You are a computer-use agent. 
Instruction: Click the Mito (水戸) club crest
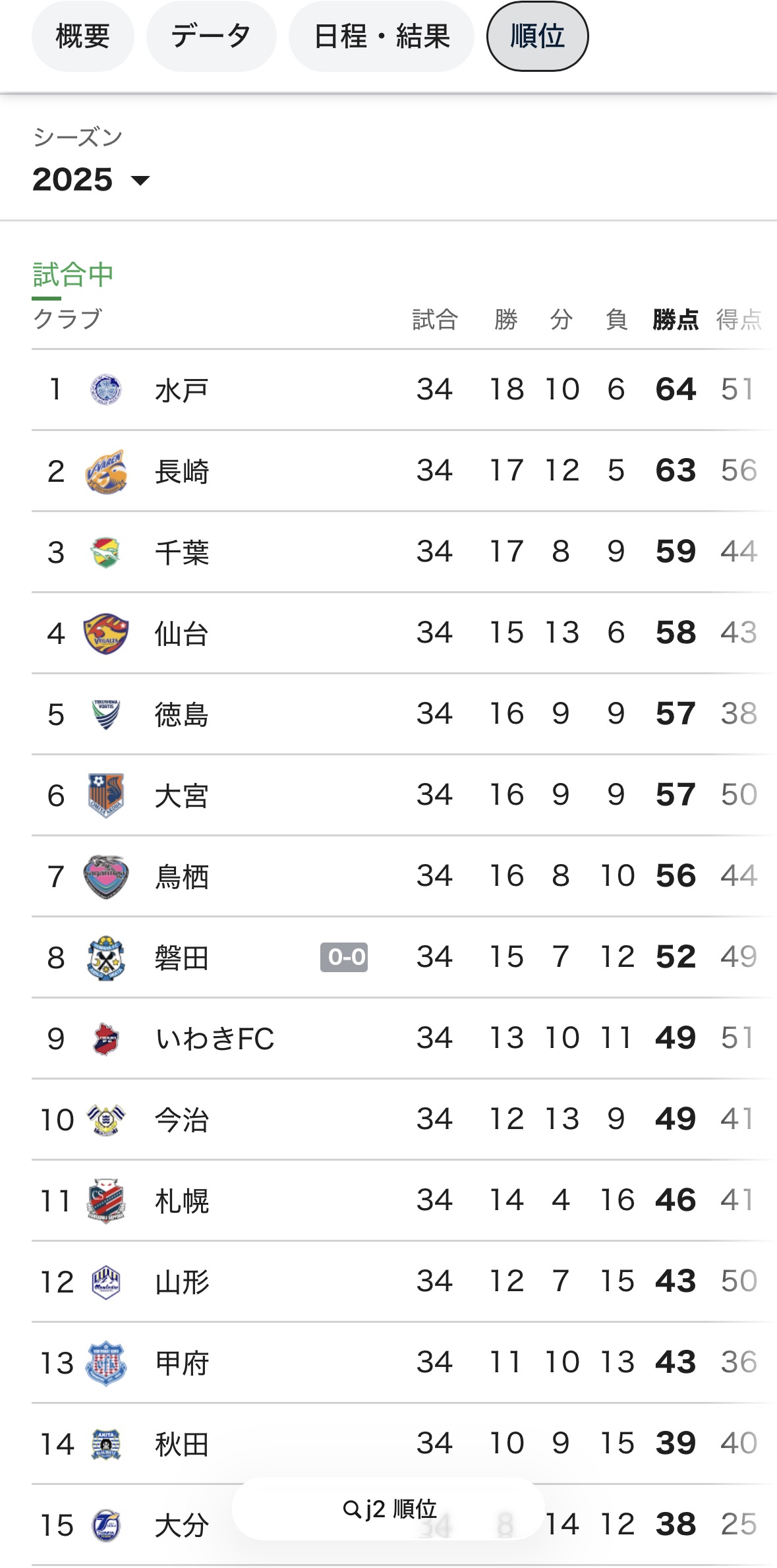105,390
